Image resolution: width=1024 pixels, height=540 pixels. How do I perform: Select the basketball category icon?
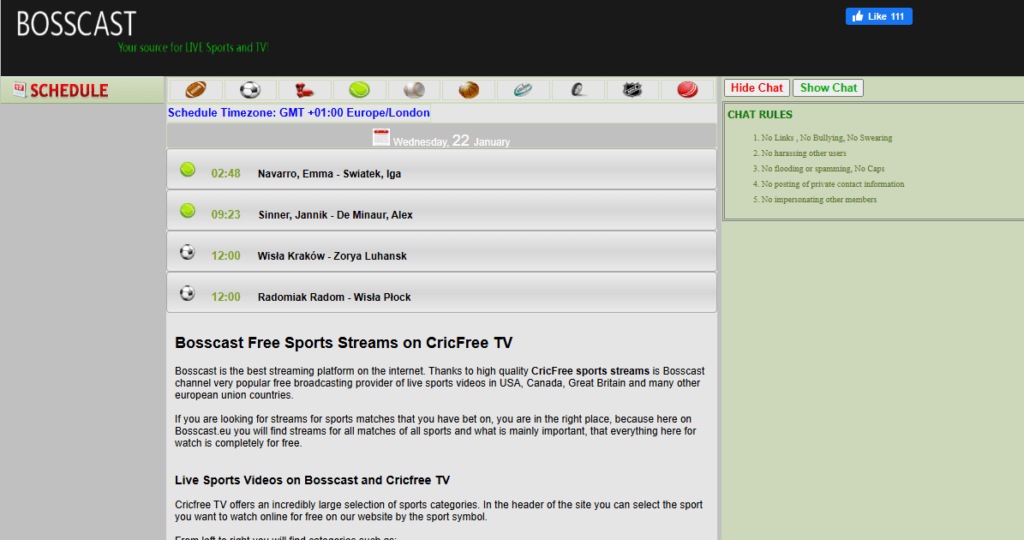pyautogui.click(x=468, y=89)
